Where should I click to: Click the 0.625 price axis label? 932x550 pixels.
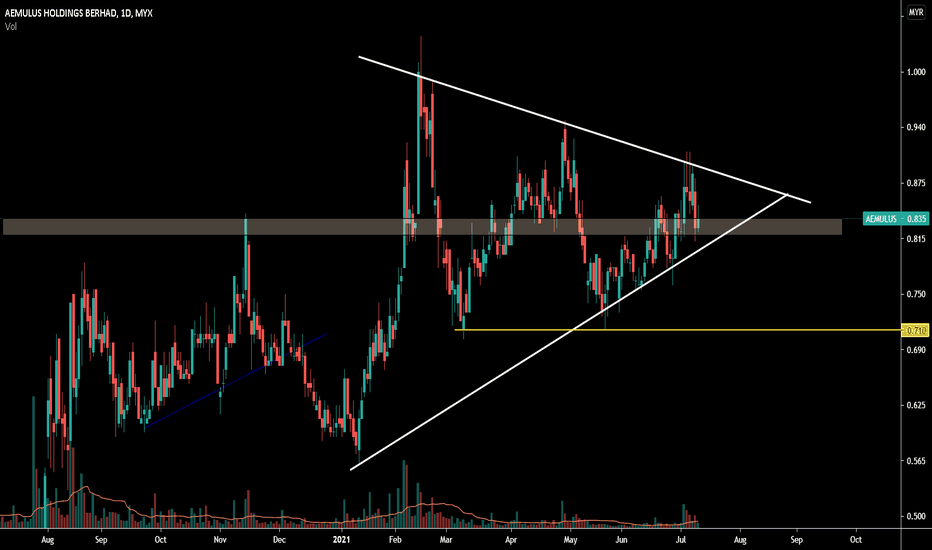[x=916, y=406]
